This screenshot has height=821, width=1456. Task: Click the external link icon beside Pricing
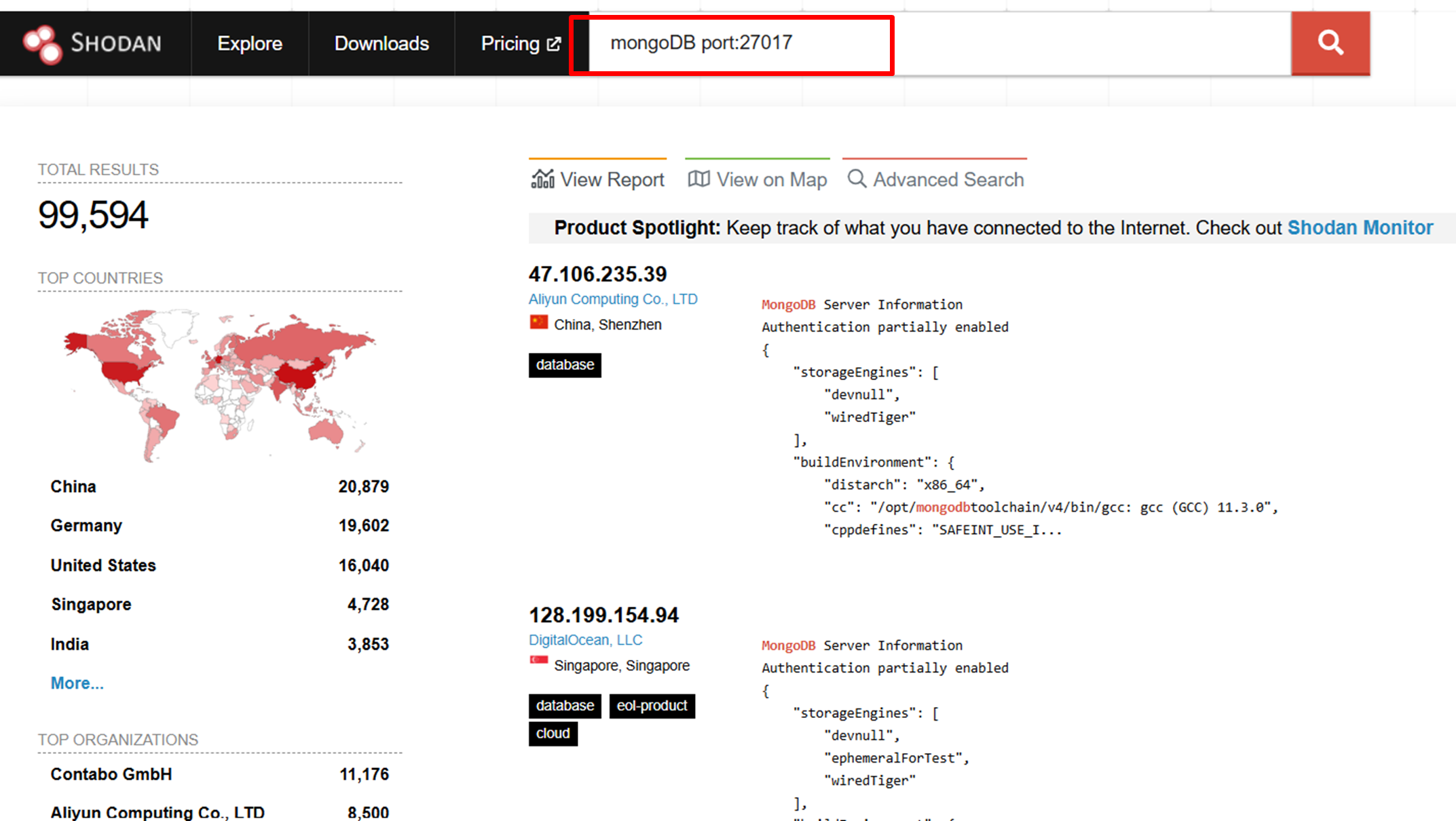pos(554,44)
